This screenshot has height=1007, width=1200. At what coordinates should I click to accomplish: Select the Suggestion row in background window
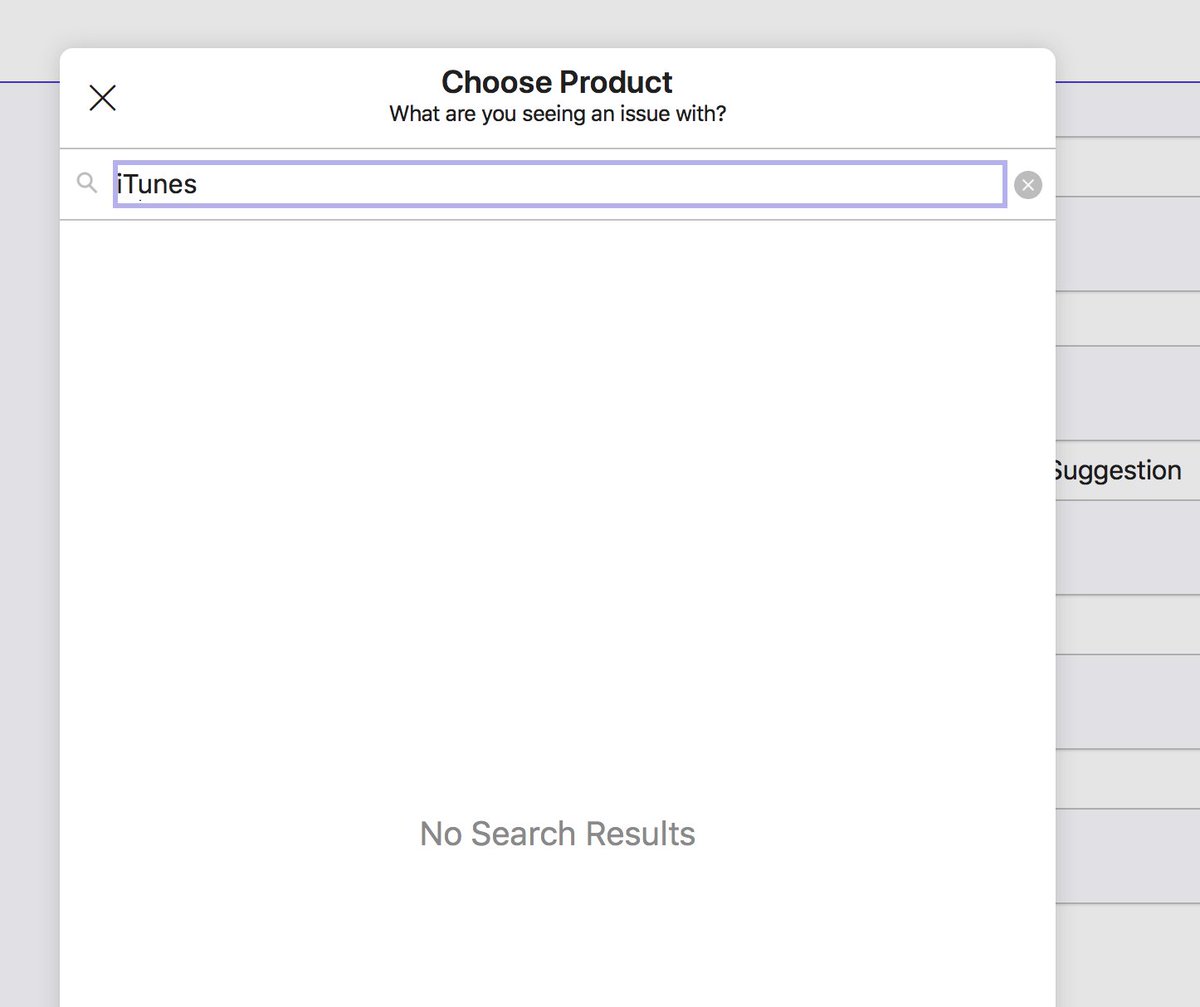(x=1127, y=470)
